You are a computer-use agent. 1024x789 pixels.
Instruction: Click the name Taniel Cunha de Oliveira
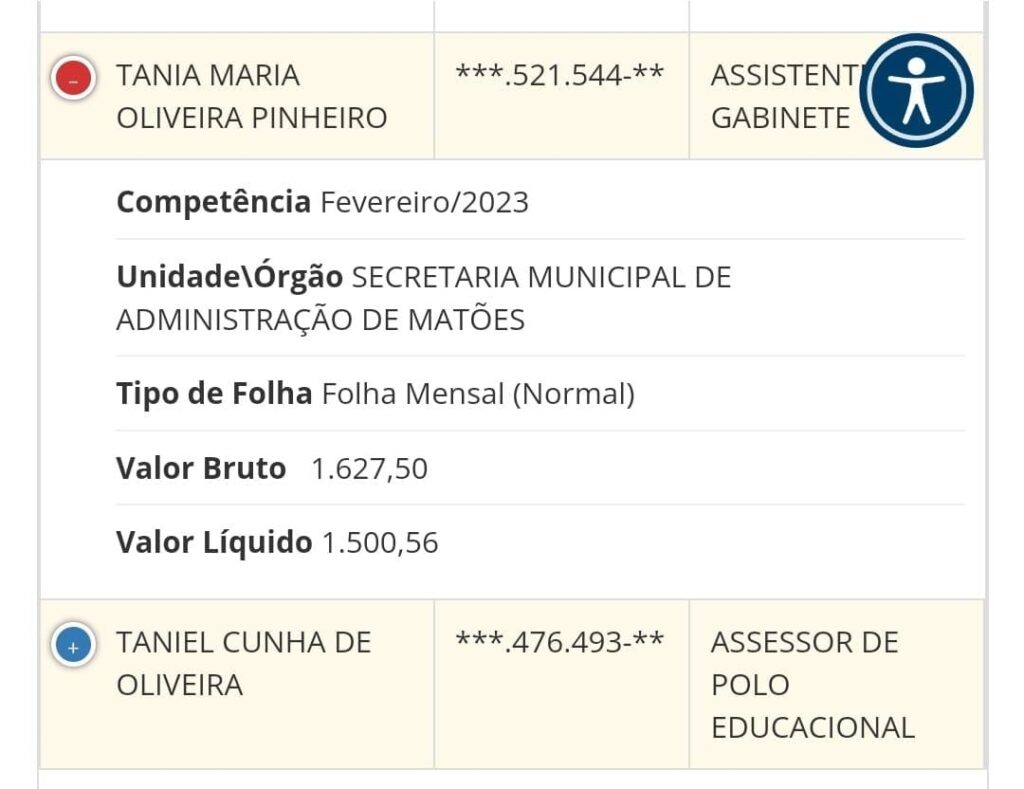[x=243, y=663]
